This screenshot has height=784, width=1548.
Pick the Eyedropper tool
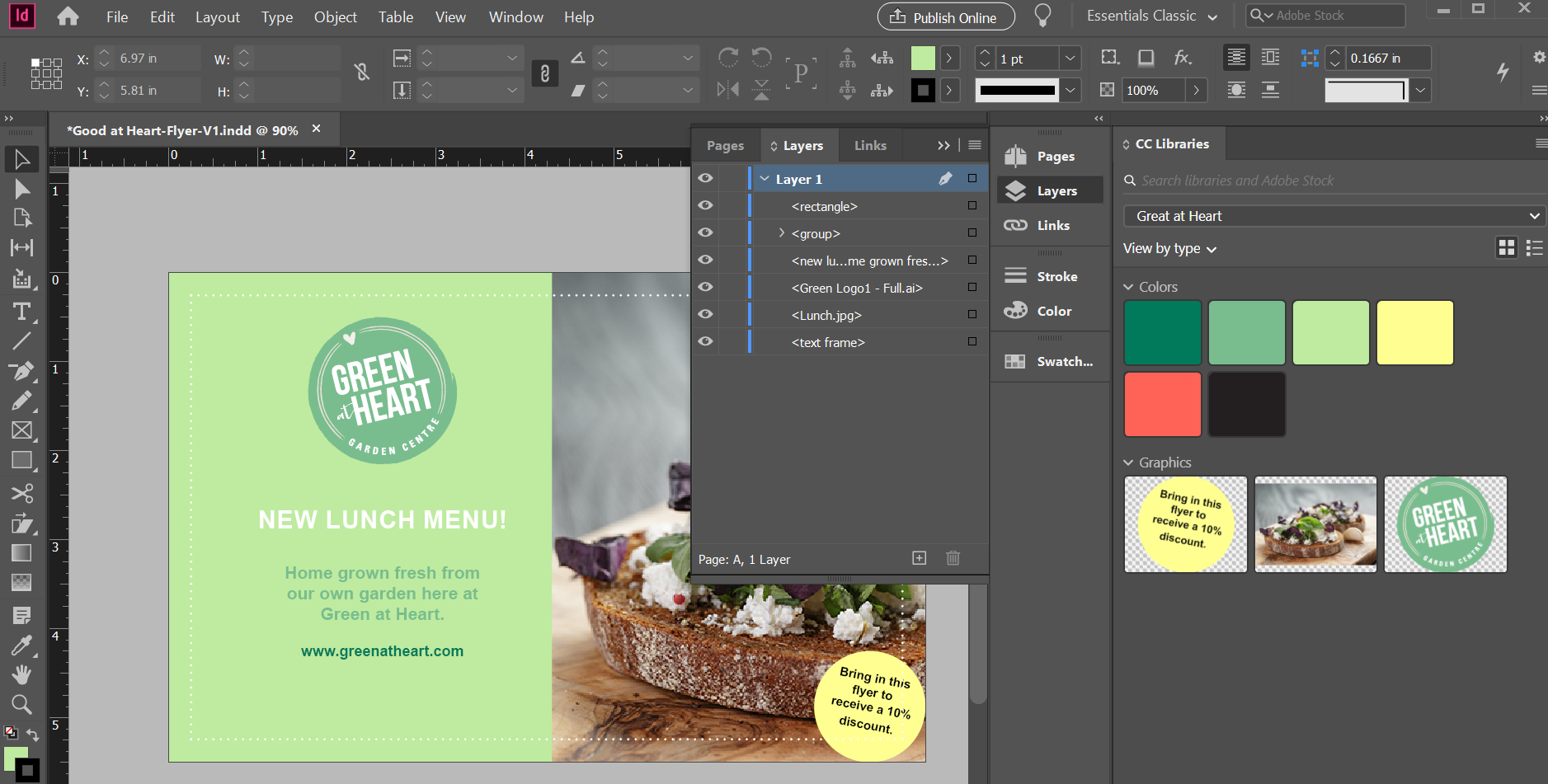click(21, 645)
